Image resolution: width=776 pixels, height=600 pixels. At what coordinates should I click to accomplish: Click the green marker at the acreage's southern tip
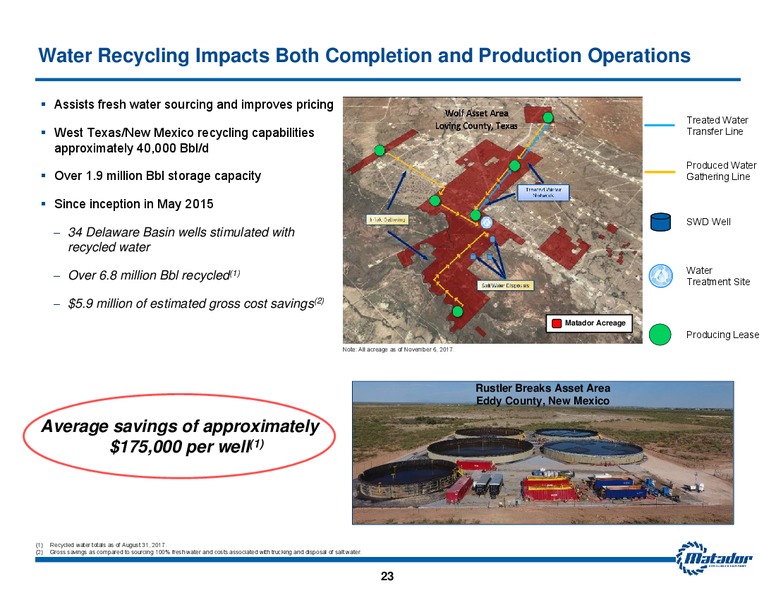click(457, 311)
